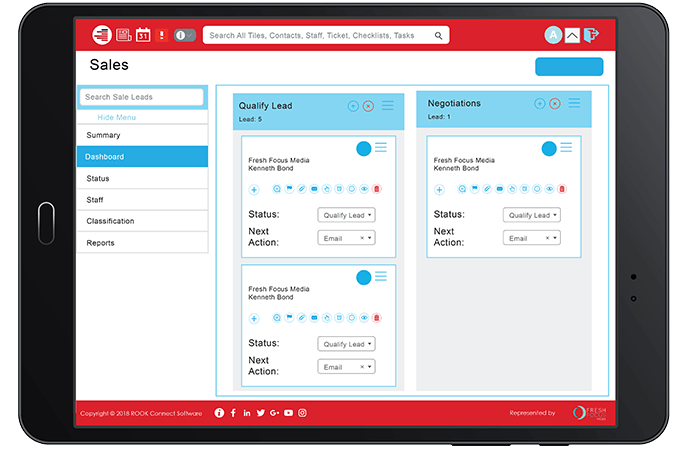Click the Hide Menu link
The image size is (690, 450).
(x=118, y=117)
